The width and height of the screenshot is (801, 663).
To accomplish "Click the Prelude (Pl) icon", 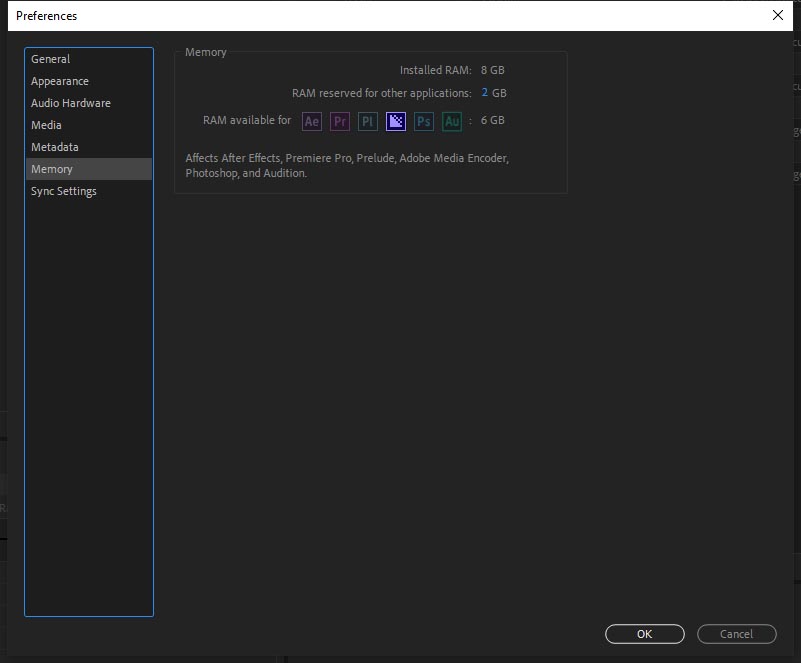I will 368,121.
